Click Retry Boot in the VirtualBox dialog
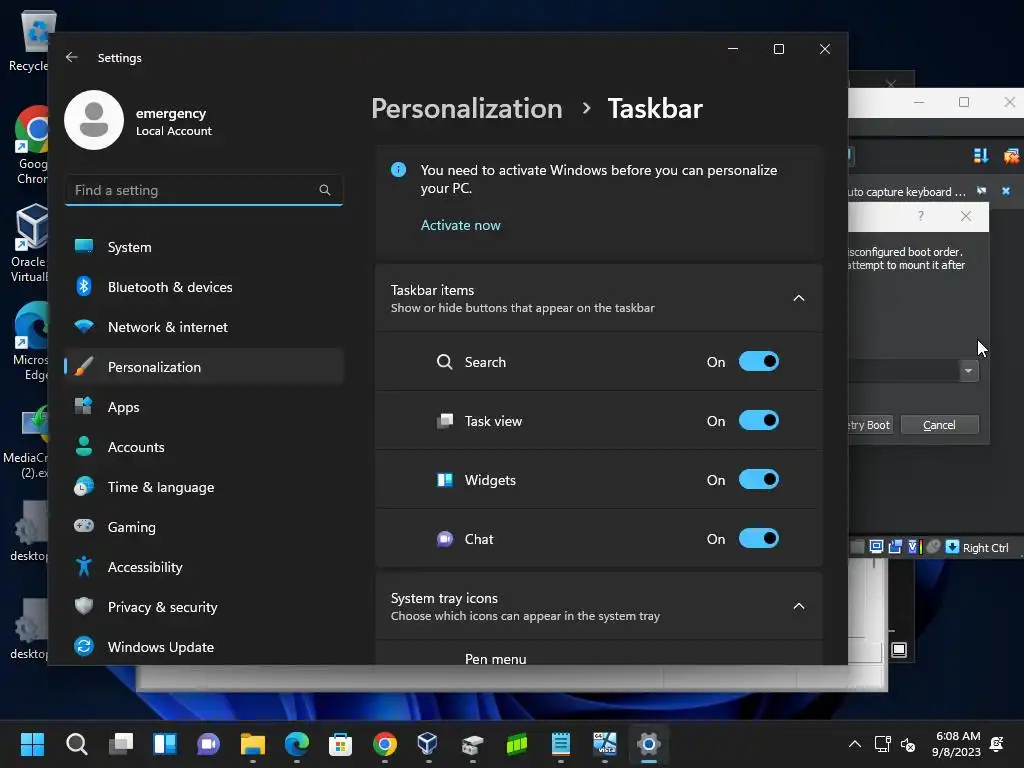This screenshot has height=768, width=1024. tap(871, 424)
